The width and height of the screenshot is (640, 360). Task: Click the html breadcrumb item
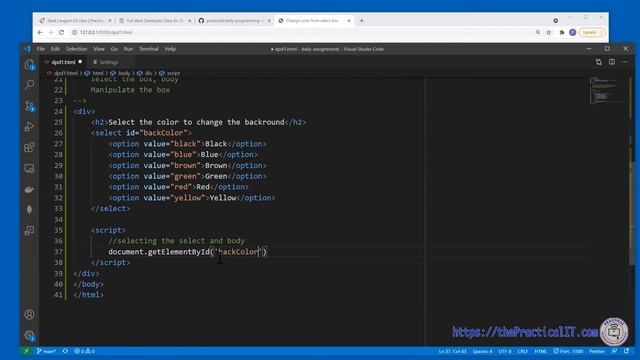[x=97, y=73]
